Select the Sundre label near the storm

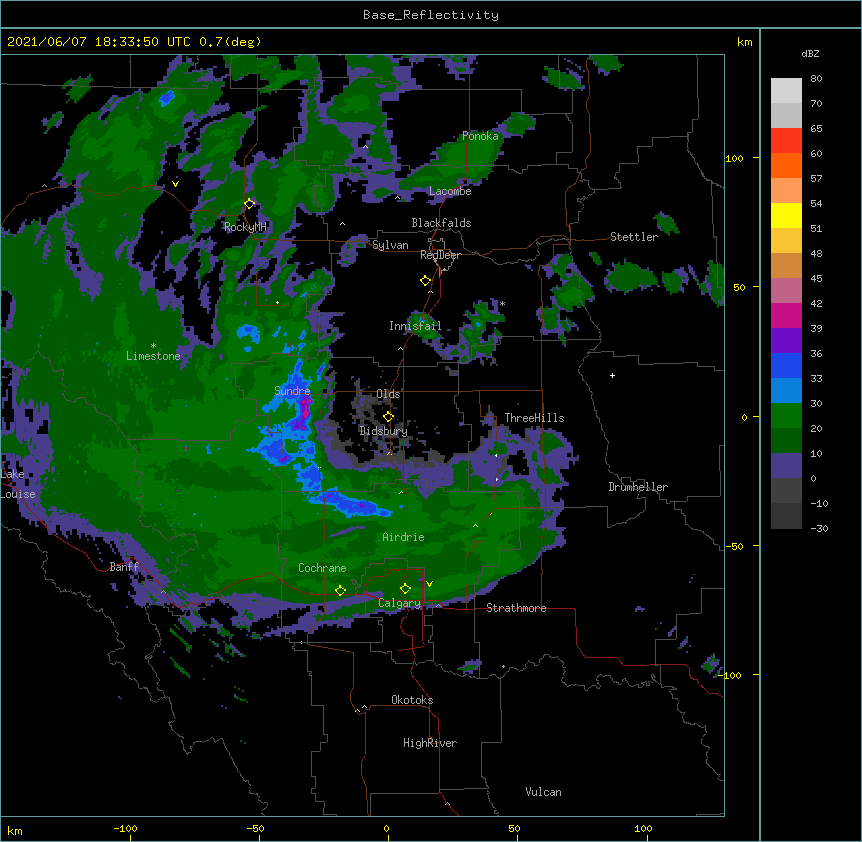pos(292,391)
